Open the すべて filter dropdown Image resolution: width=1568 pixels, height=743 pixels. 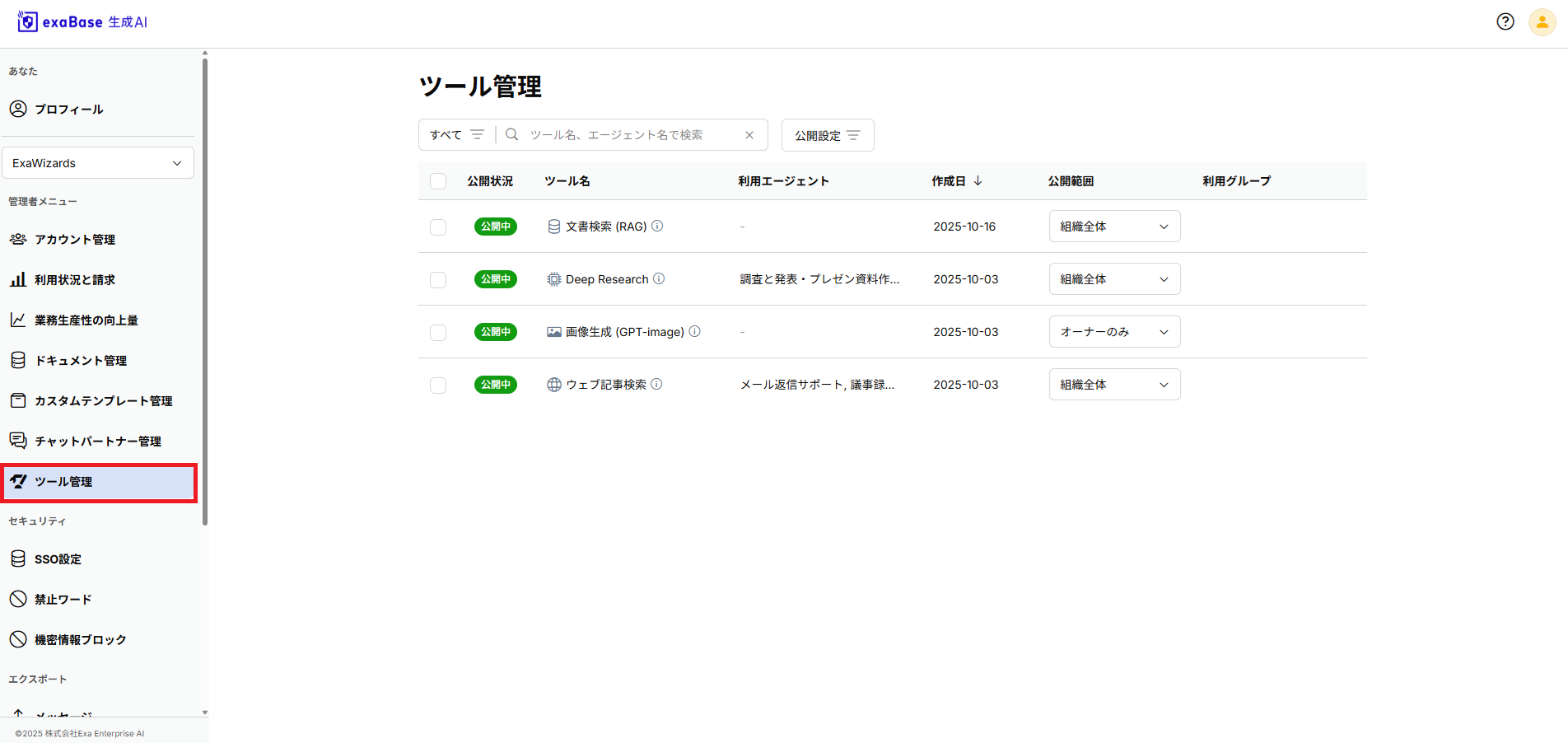click(457, 135)
